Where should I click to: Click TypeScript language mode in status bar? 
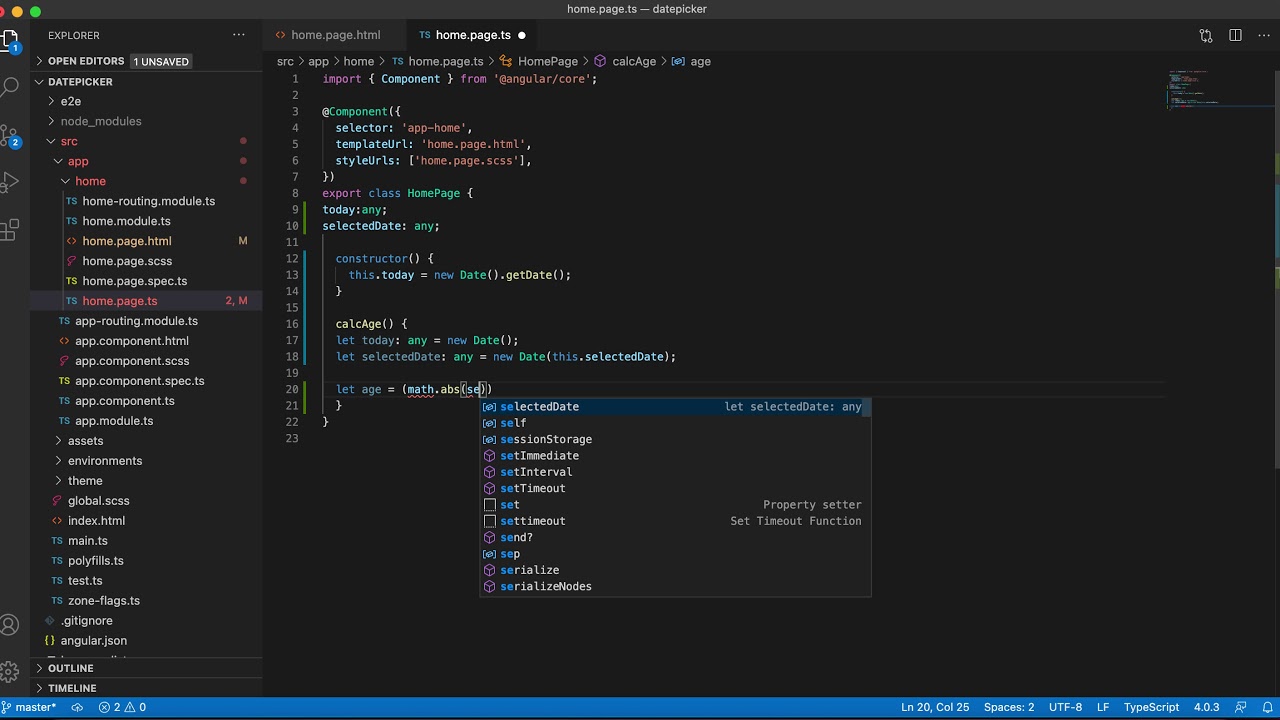[x=1151, y=707]
